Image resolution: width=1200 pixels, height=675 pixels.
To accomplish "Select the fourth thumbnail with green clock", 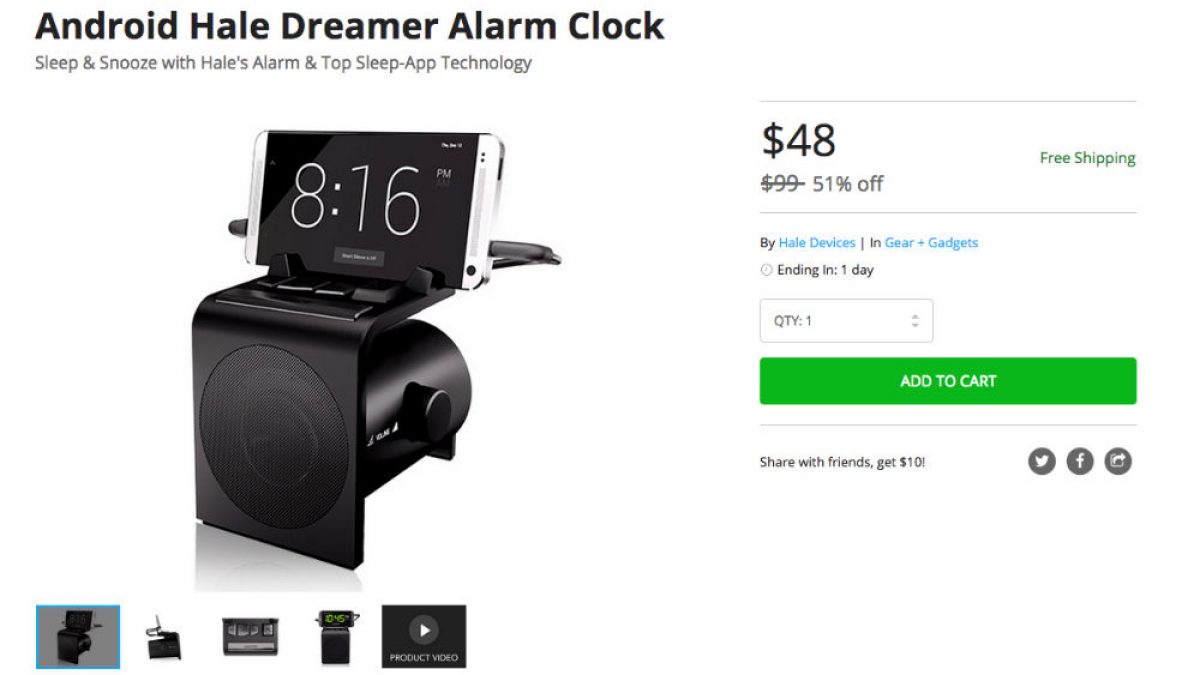I will [336, 636].
